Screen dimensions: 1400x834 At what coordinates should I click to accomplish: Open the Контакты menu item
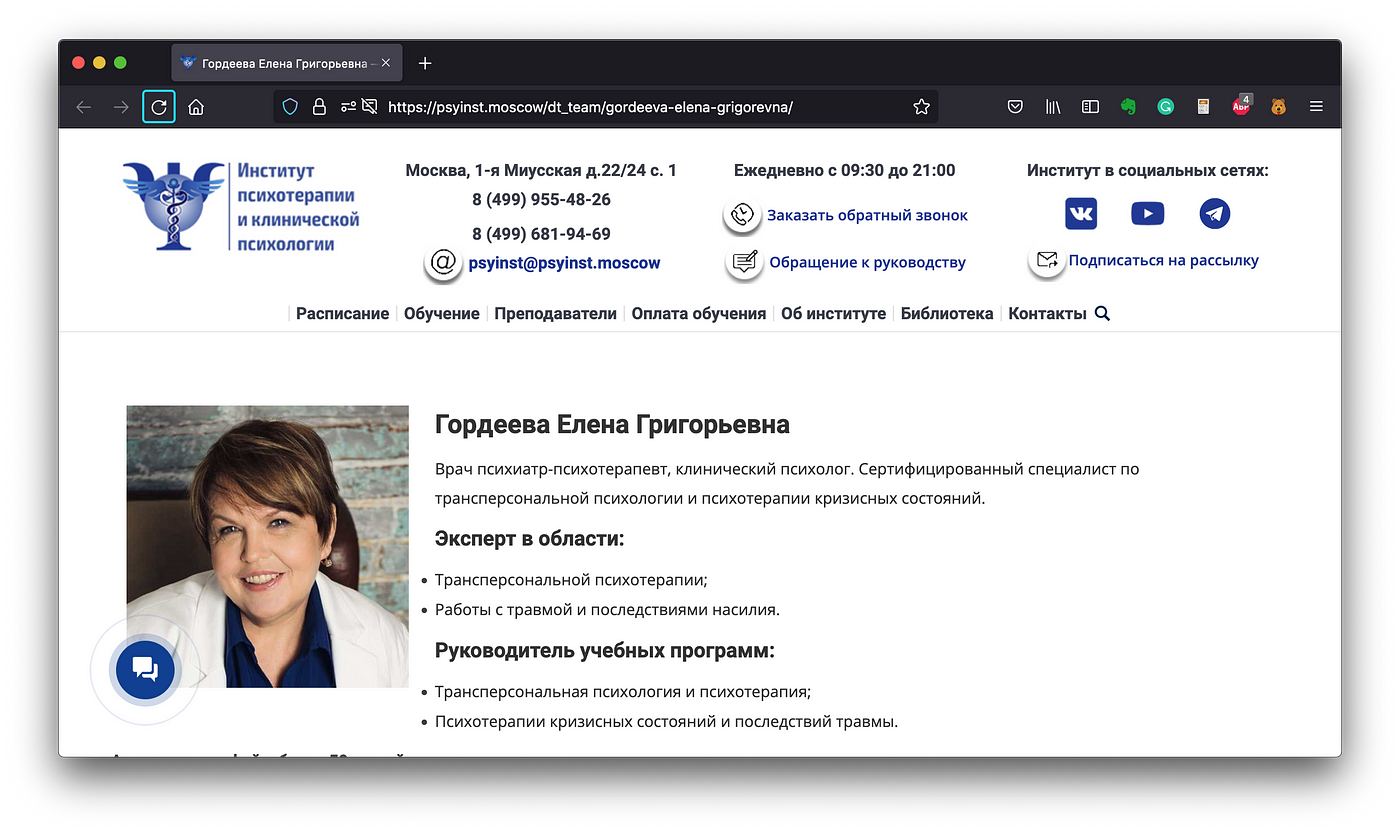1047,313
